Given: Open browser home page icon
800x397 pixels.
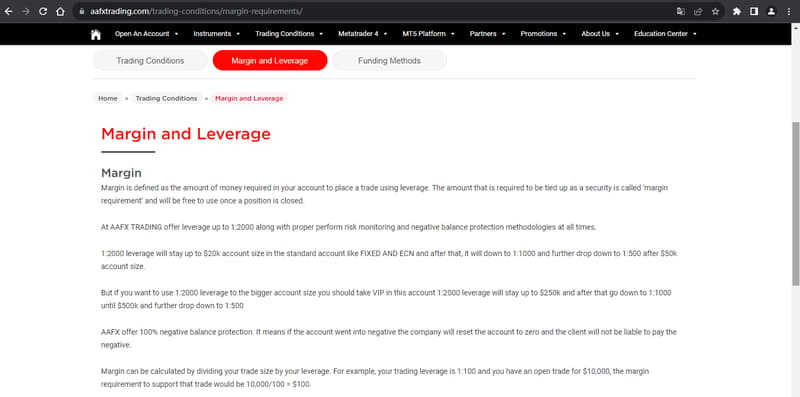Looking at the screenshot, I should [60, 11].
